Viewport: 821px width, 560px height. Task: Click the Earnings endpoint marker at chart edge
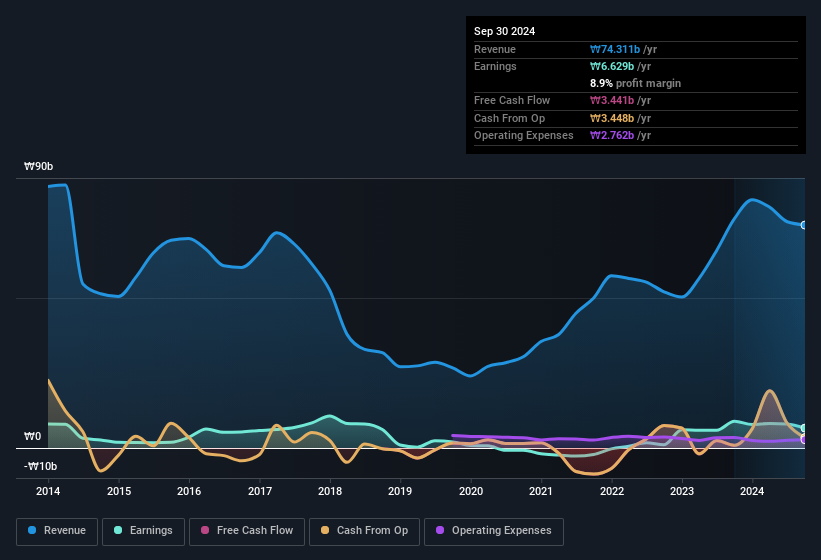[x=804, y=428]
